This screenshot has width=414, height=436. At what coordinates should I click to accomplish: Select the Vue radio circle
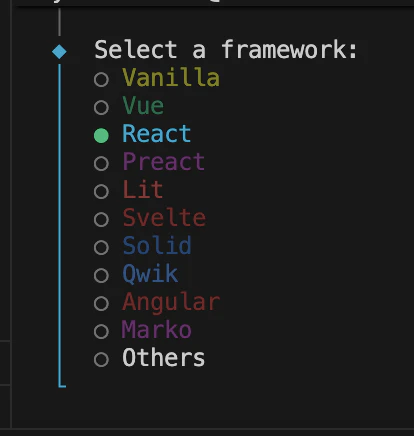tap(101, 108)
